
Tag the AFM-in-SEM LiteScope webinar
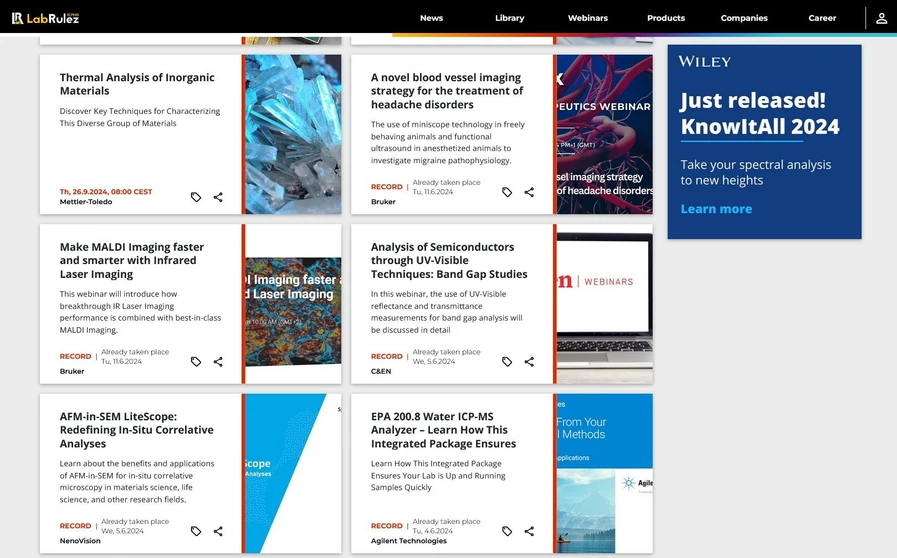(x=196, y=531)
